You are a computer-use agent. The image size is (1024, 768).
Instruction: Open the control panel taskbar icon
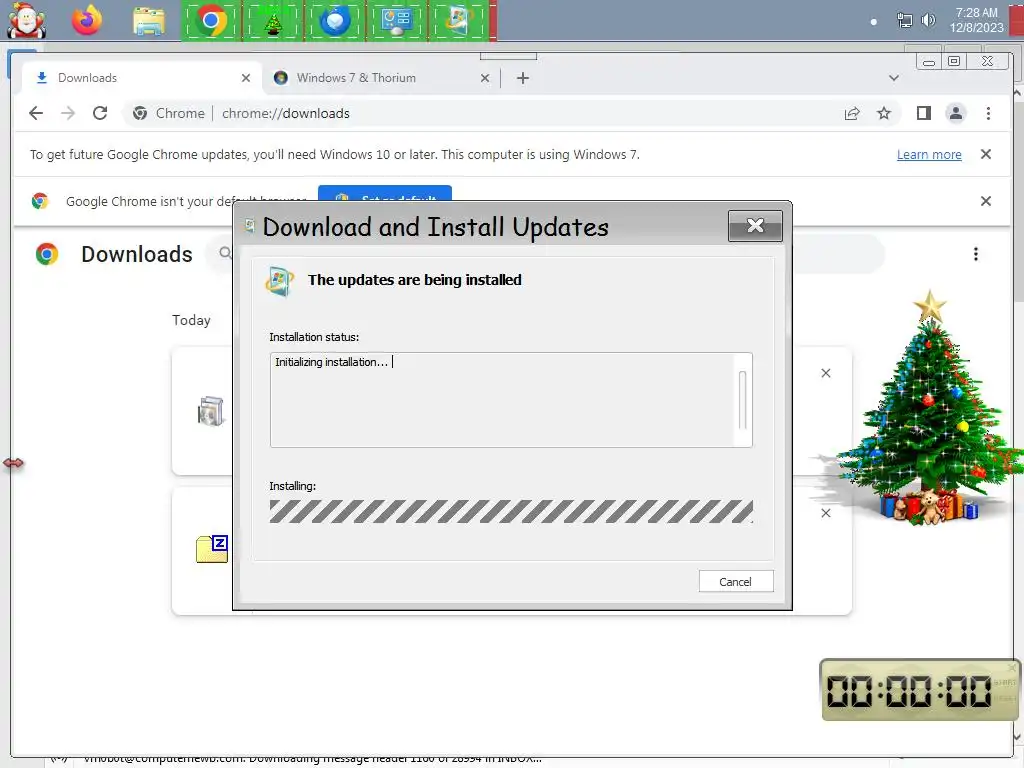[x=396, y=22]
